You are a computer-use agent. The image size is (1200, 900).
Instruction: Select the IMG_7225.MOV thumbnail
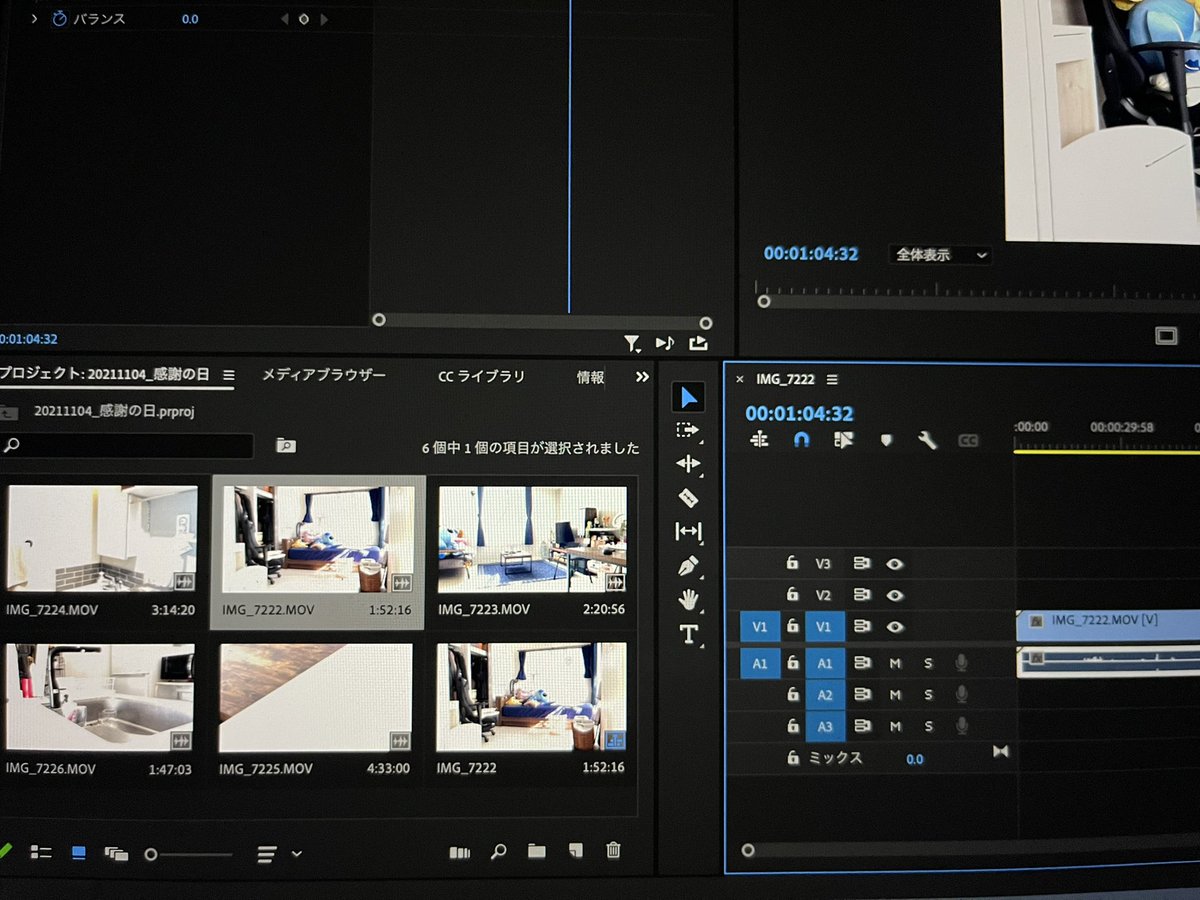point(316,697)
